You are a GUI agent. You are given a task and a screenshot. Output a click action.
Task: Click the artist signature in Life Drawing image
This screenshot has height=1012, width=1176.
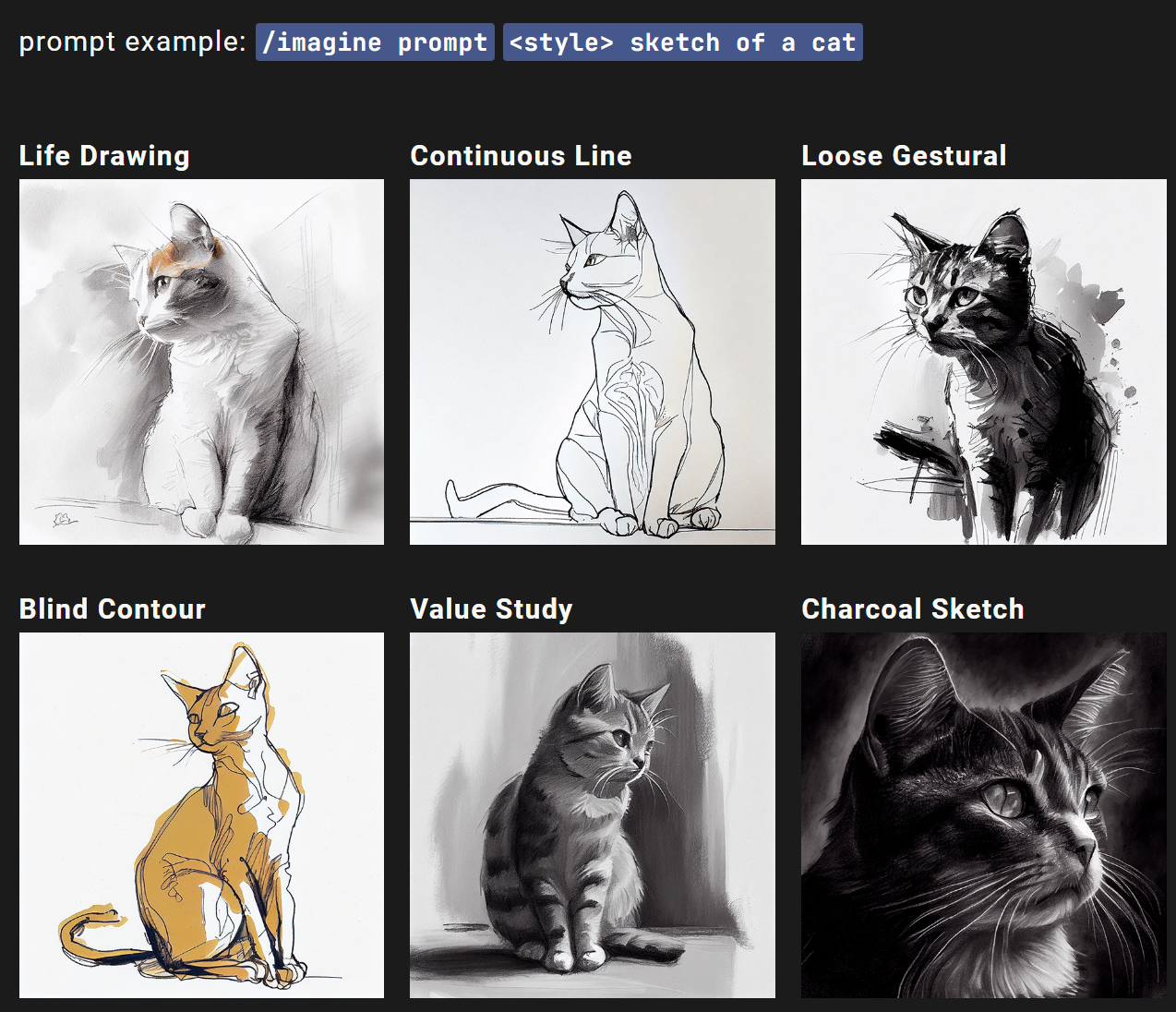click(x=64, y=520)
